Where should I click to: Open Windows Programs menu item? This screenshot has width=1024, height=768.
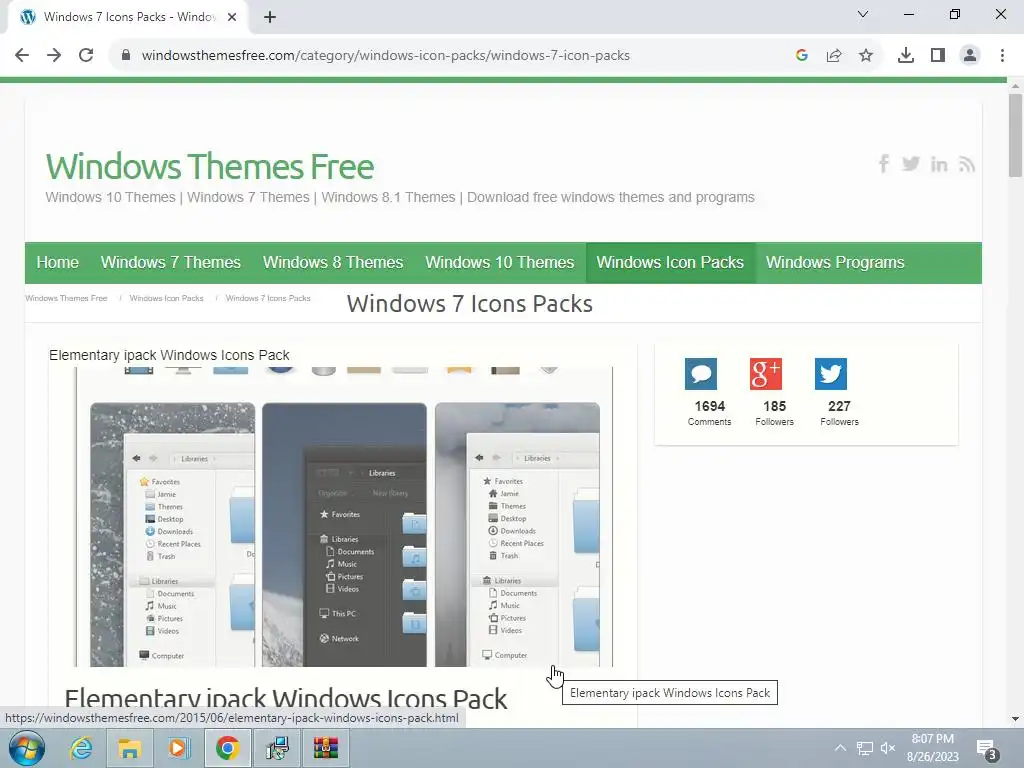[835, 263]
